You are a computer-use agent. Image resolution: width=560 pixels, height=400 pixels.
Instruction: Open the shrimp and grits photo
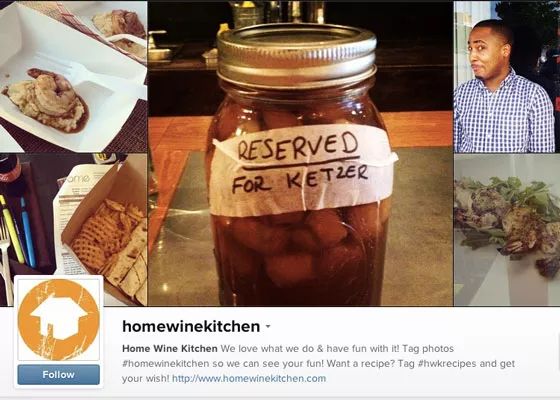coord(73,77)
